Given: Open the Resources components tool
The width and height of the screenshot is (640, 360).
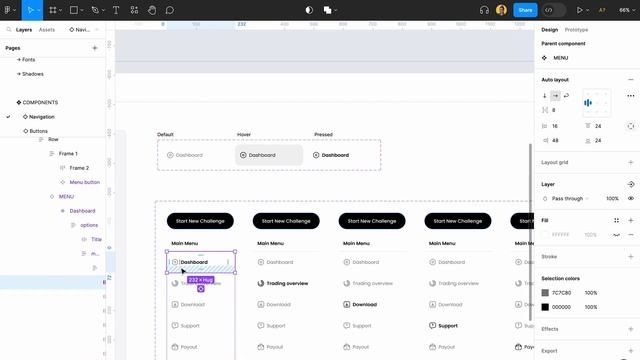Looking at the screenshot, I should 134,10.
